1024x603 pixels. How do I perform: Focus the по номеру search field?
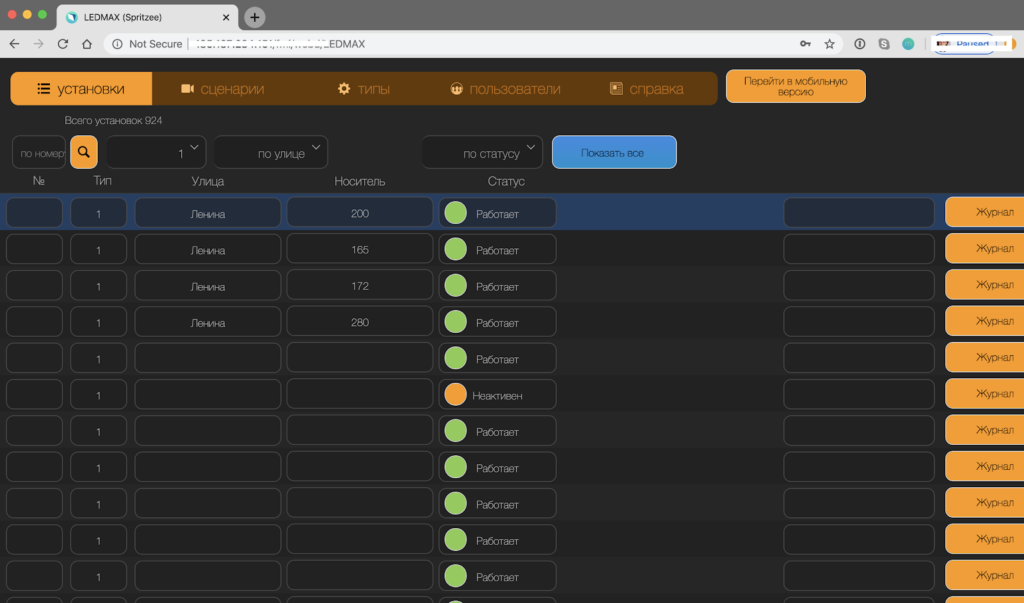click(x=39, y=152)
